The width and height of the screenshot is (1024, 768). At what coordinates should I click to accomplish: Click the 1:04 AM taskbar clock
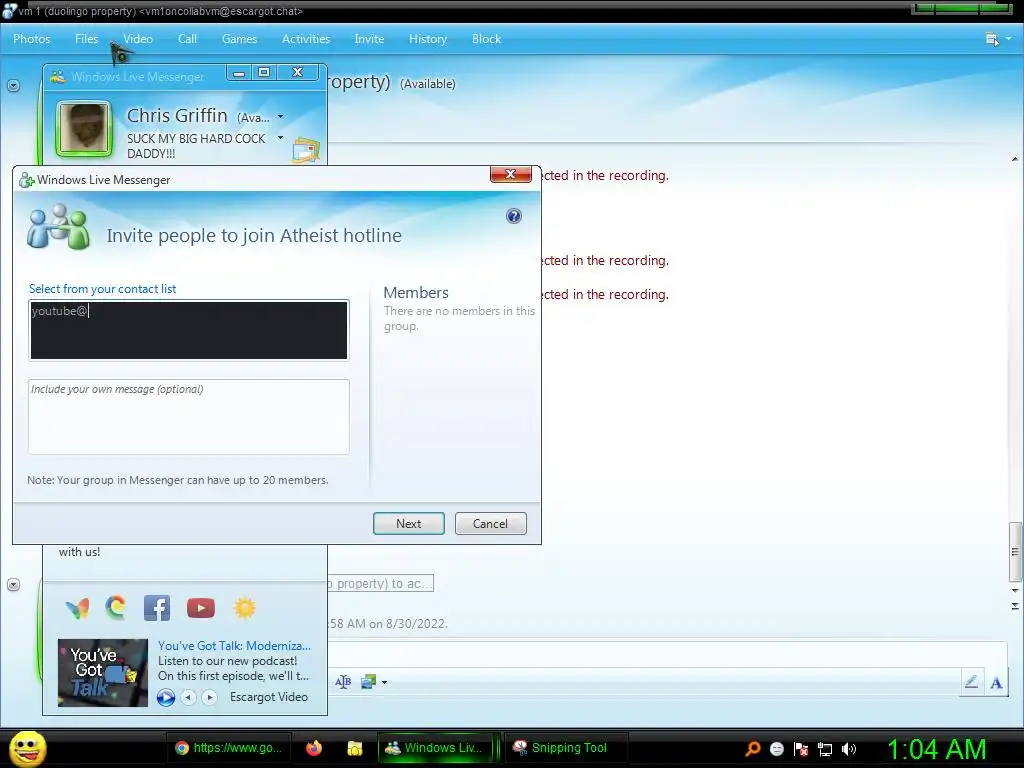tap(936, 749)
